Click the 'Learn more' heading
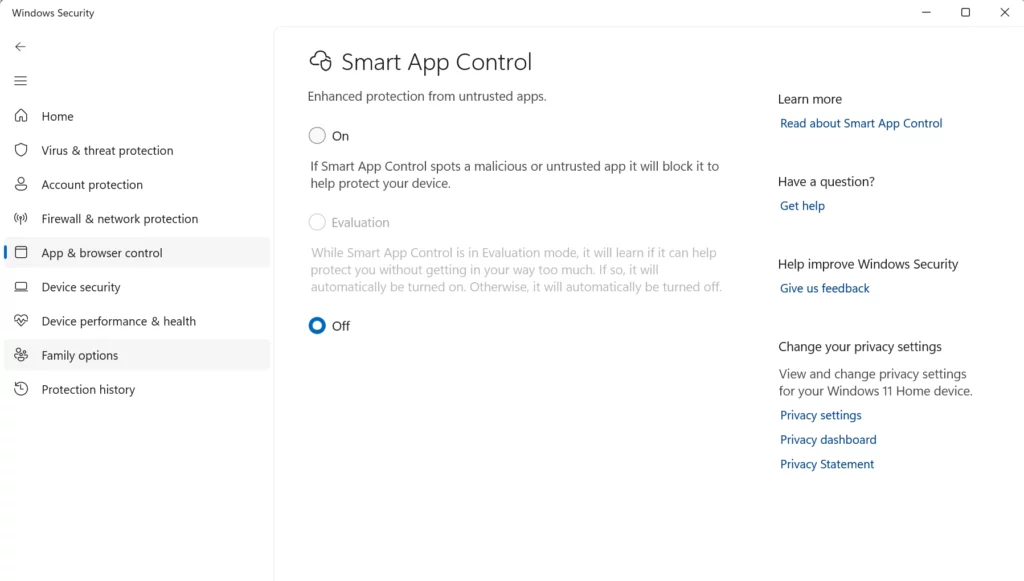 click(x=810, y=99)
